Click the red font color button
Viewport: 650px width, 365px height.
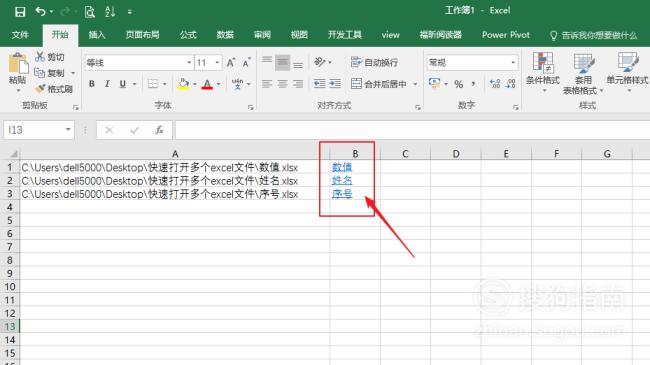(x=207, y=84)
